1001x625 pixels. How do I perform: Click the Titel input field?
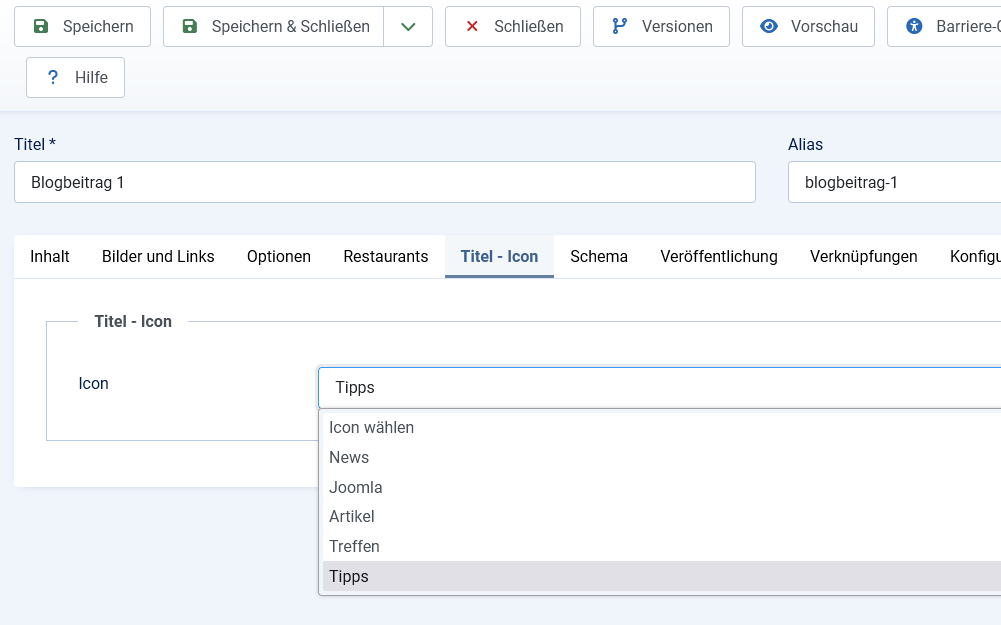tap(384, 182)
